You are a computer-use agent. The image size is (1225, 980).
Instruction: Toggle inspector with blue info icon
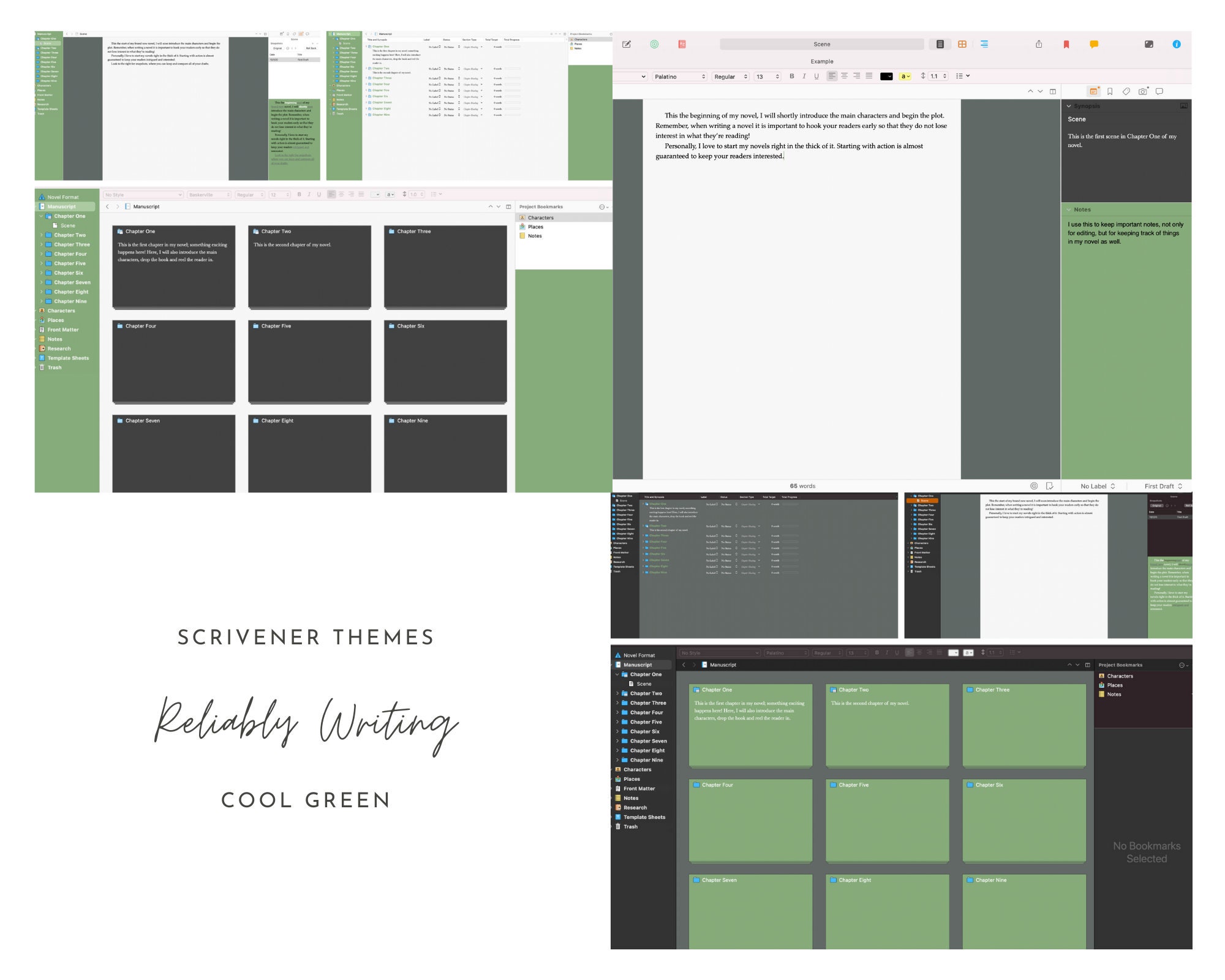point(1177,44)
